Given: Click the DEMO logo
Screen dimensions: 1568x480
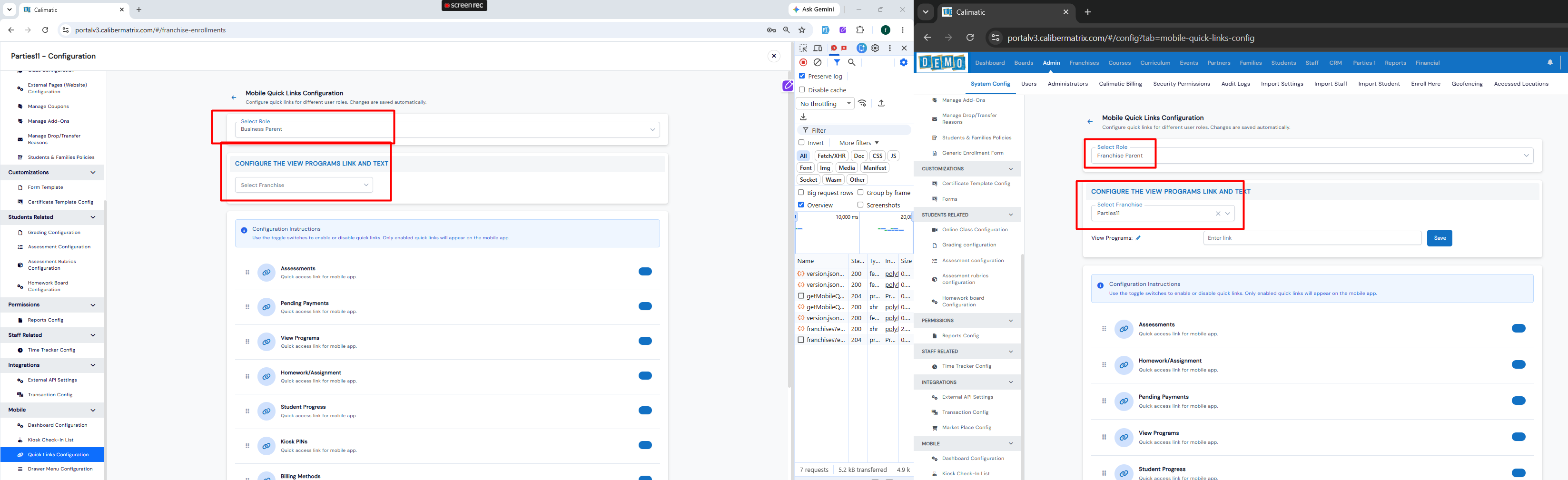Looking at the screenshot, I should pyautogui.click(x=942, y=62).
